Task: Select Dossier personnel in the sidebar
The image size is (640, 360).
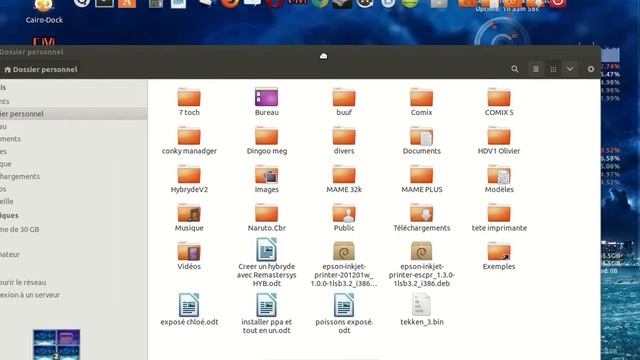Action: 73,114
